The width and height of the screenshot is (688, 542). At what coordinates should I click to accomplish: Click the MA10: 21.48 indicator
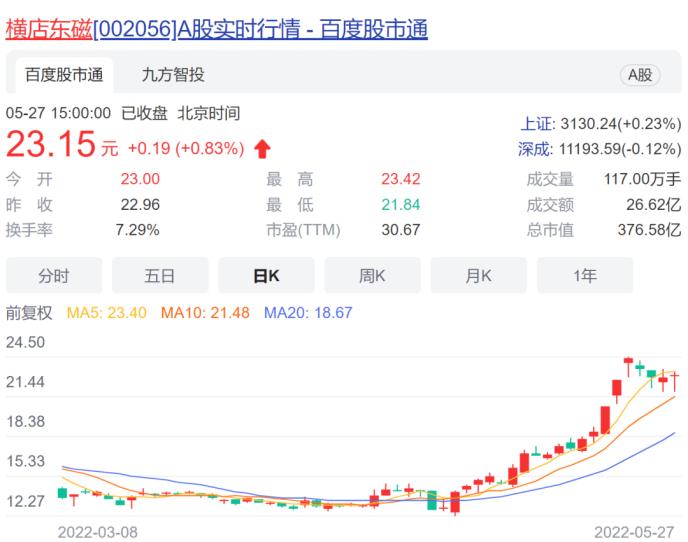click(205, 313)
